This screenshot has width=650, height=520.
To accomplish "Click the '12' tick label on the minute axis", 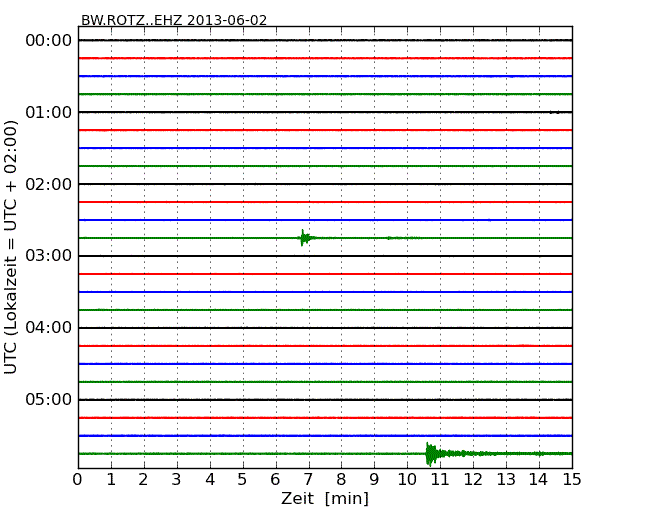I will [473, 479].
